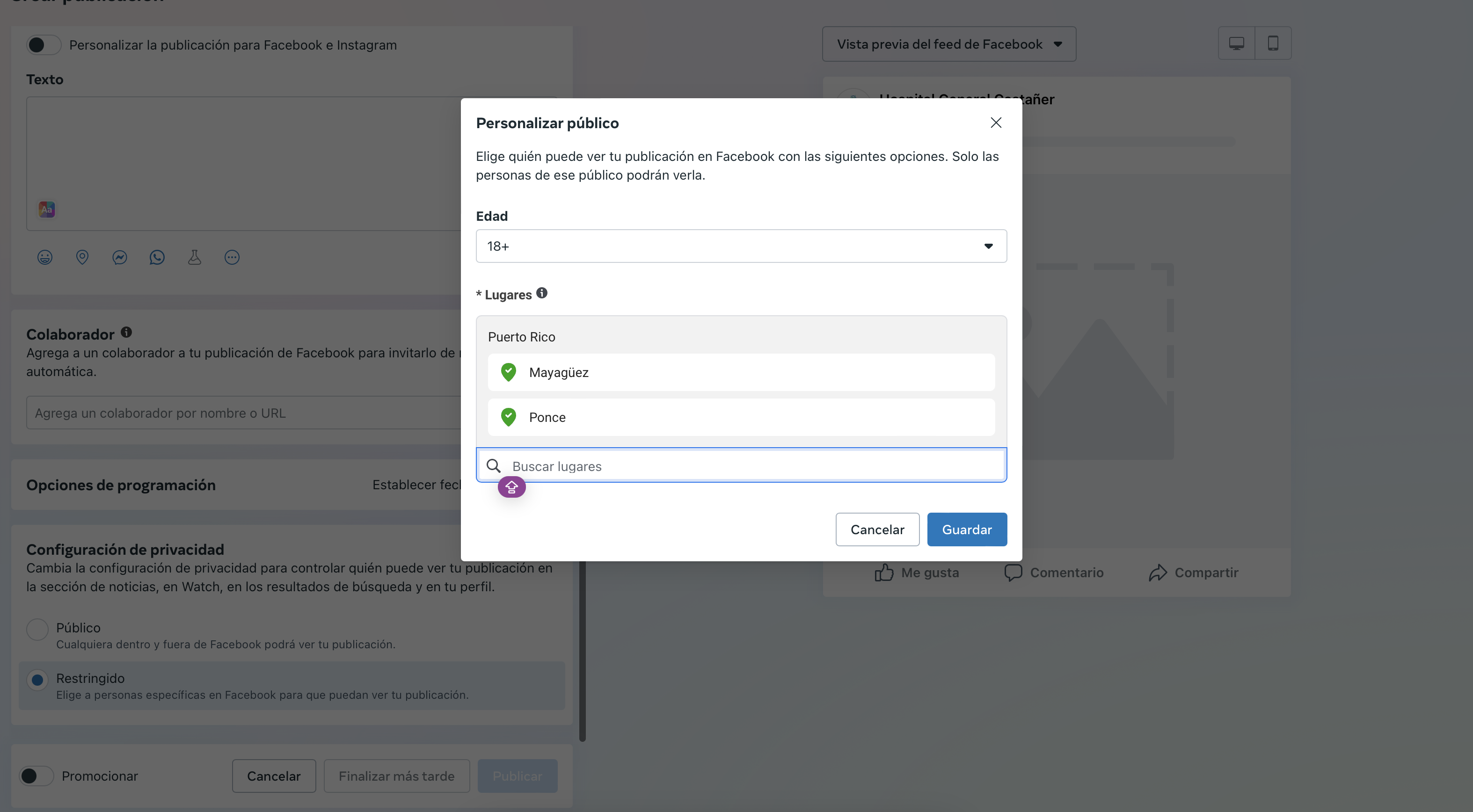Click the info icon next to Lugares
The height and width of the screenshot is (812, 1473).
pyautogui.click(x=541, y=293)
